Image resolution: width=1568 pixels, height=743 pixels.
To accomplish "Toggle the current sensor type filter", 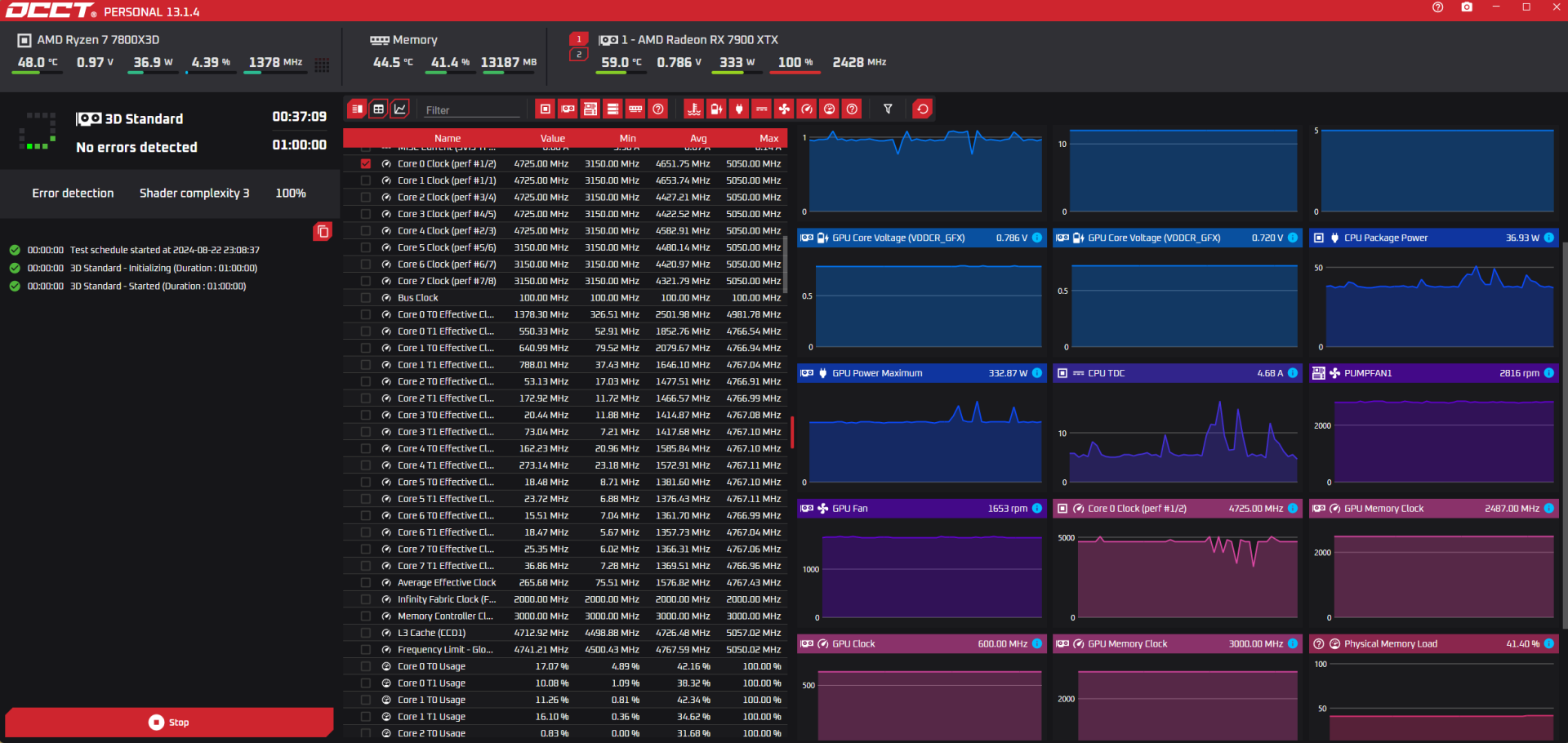I will tap(761, 109).
